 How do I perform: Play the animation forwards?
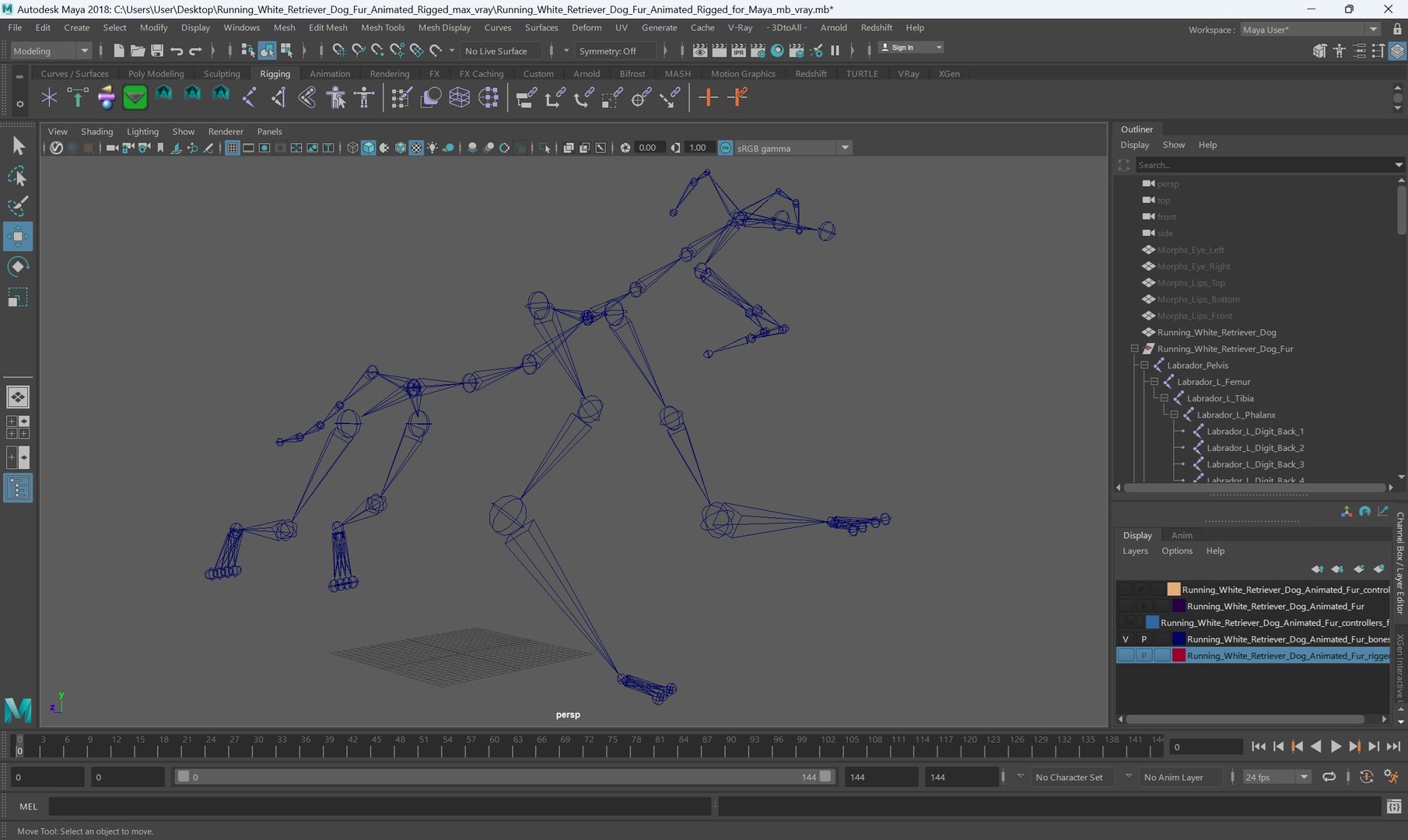coord(1336,747)
